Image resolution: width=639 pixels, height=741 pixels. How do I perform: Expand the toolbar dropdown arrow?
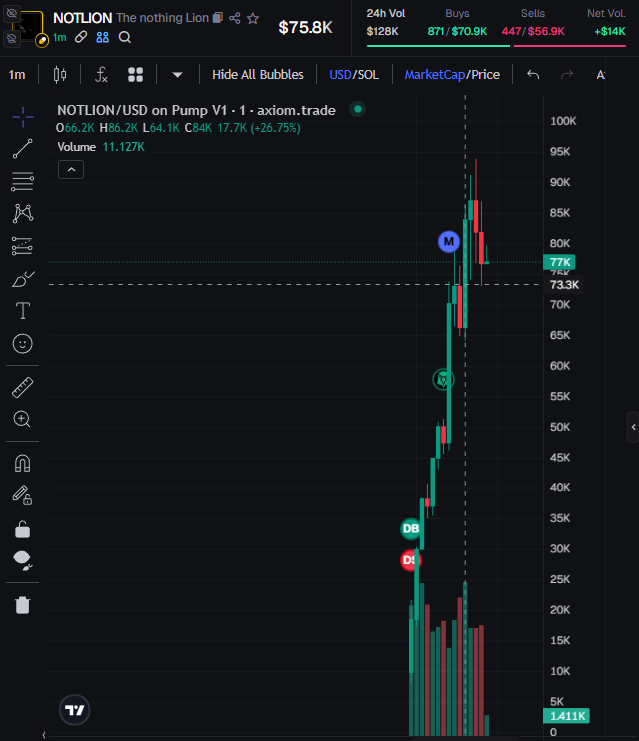click(x=177, y=75)
